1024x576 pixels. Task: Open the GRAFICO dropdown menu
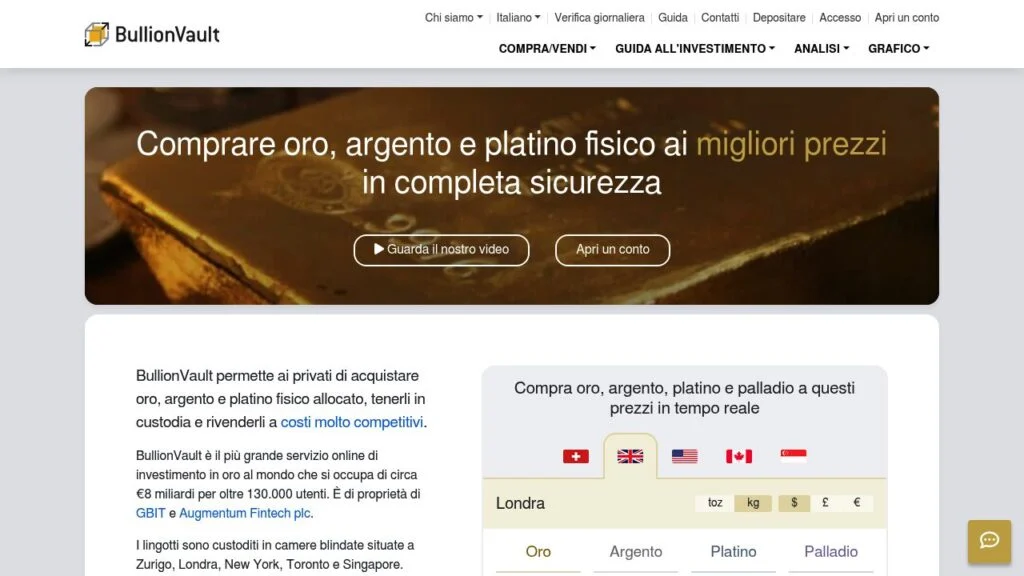[899, 48]
